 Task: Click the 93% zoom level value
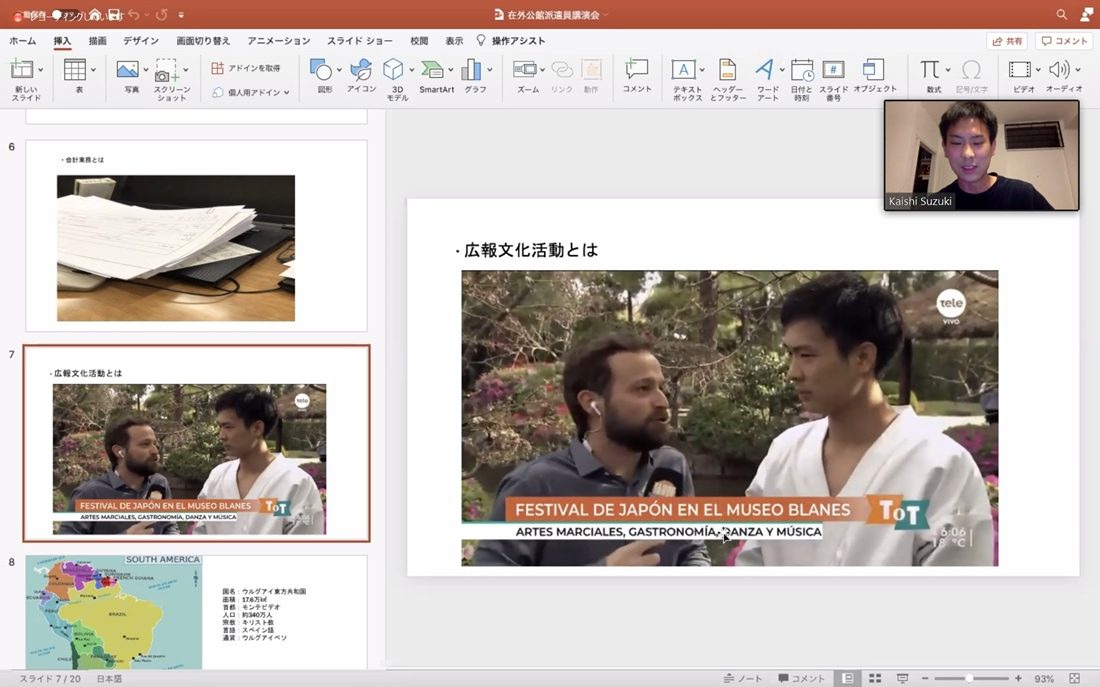1044,679
